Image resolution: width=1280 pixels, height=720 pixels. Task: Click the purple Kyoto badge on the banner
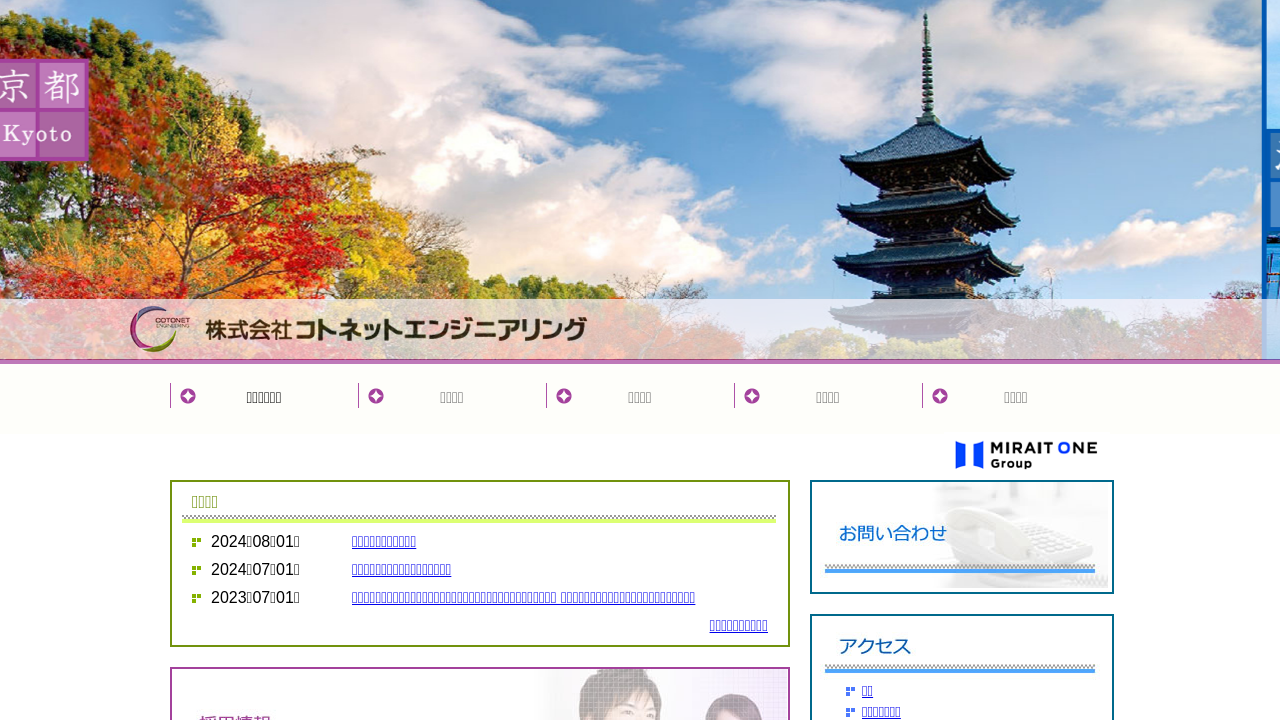coord(44,110)
